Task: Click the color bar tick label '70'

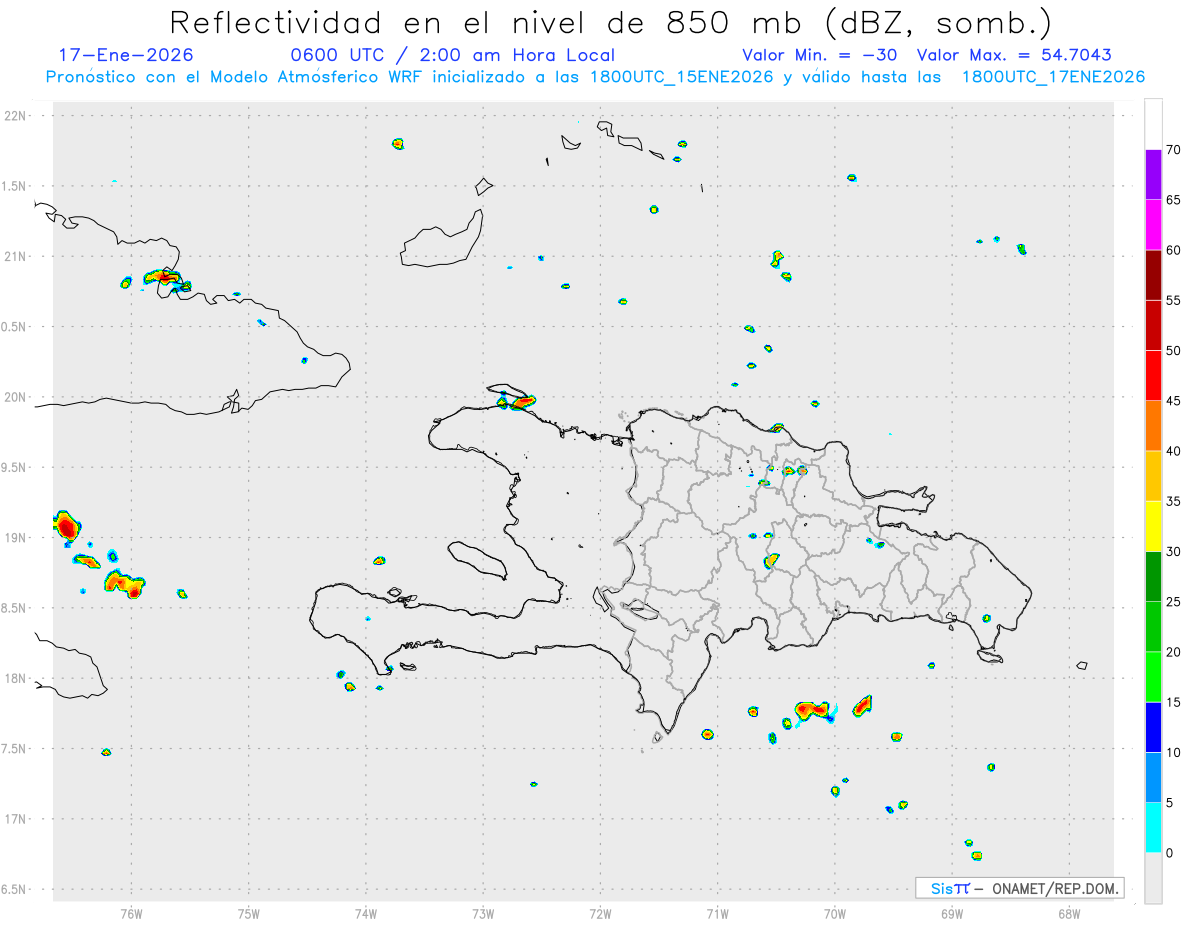Action: [x=1173, y=150]
